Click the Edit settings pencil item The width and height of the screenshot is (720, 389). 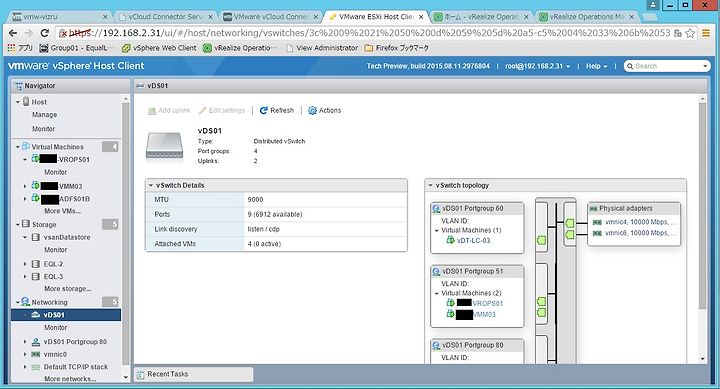222,110
